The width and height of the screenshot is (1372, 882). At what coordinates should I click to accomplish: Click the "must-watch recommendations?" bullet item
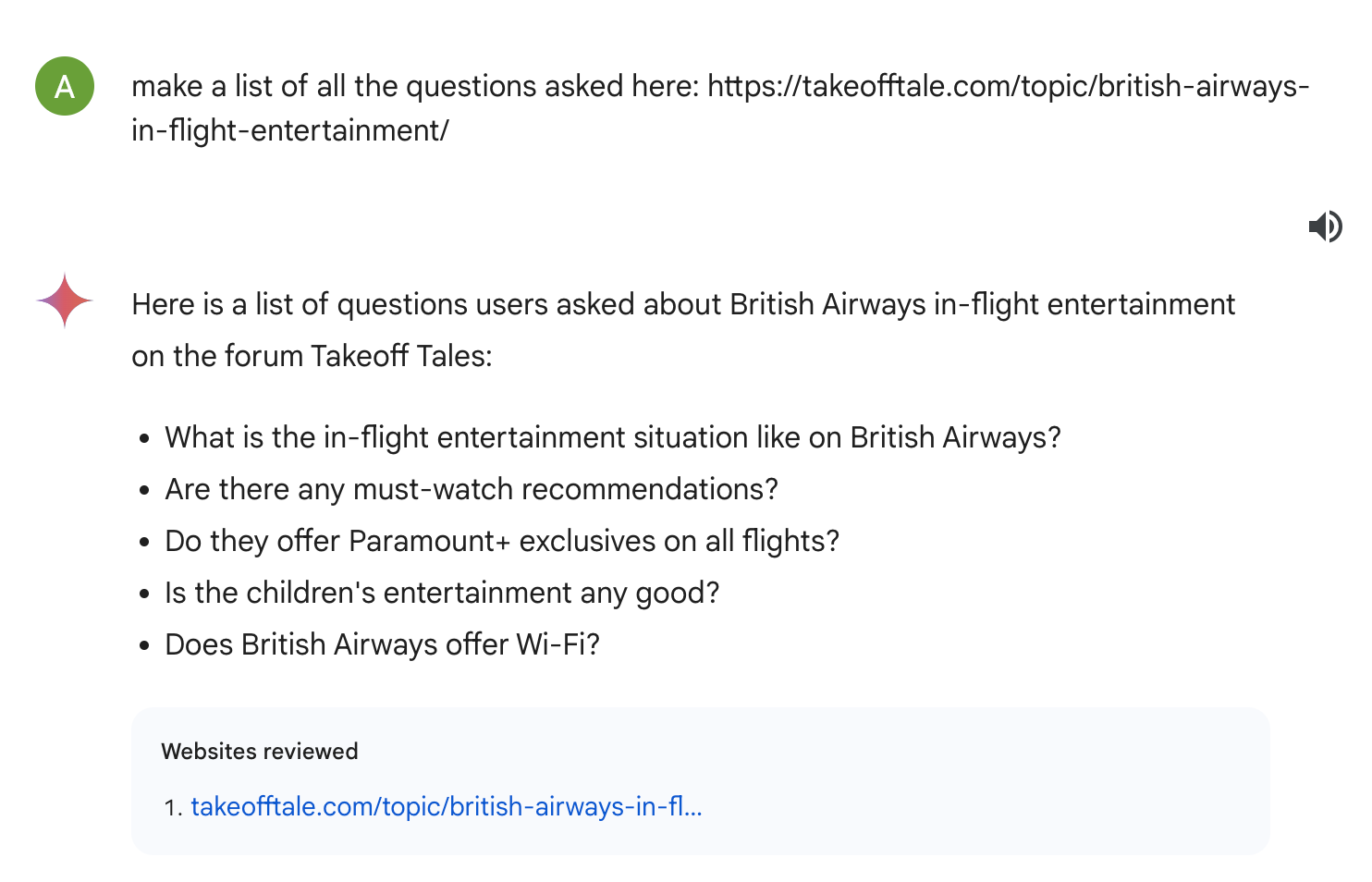[472, 489]
